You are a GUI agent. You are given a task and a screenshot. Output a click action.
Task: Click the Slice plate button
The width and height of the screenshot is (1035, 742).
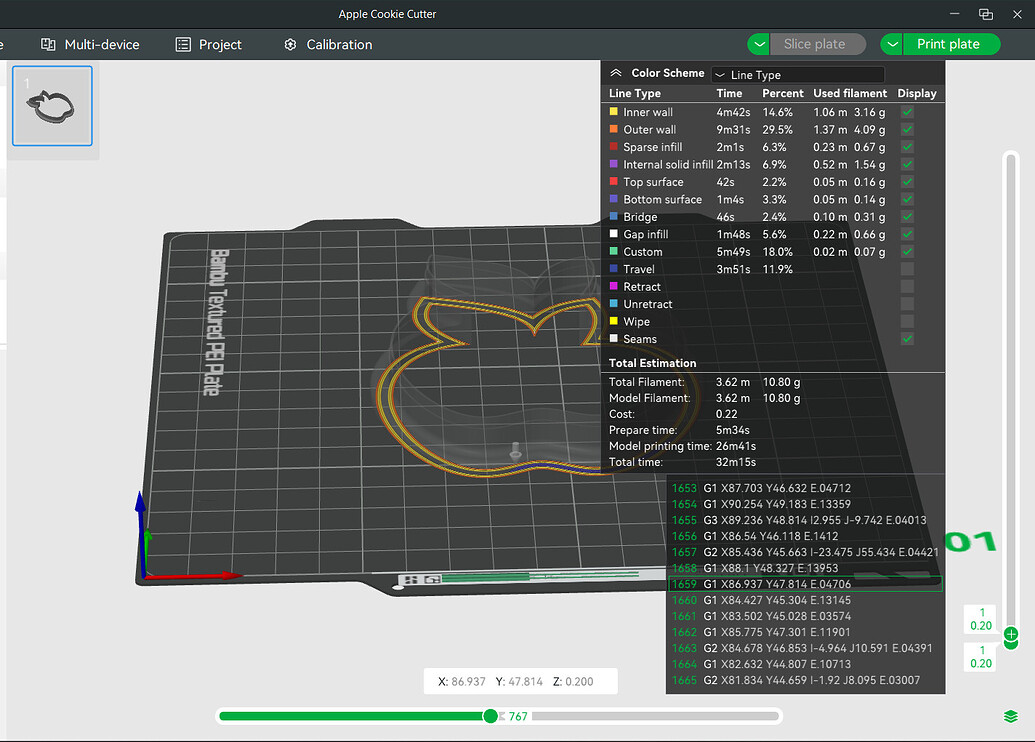tap(818, 44)
